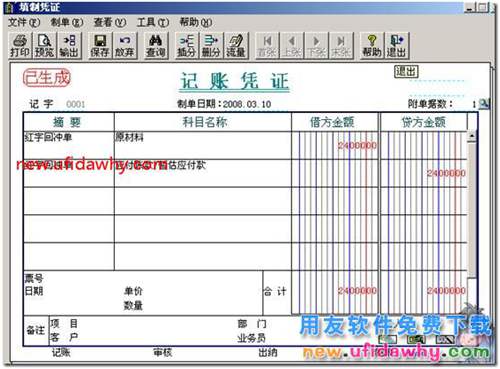The height and width of the screenshot is (369, 500).
Task: Click the scroll-up arrow of the entries grid
Action: (472, 136)
